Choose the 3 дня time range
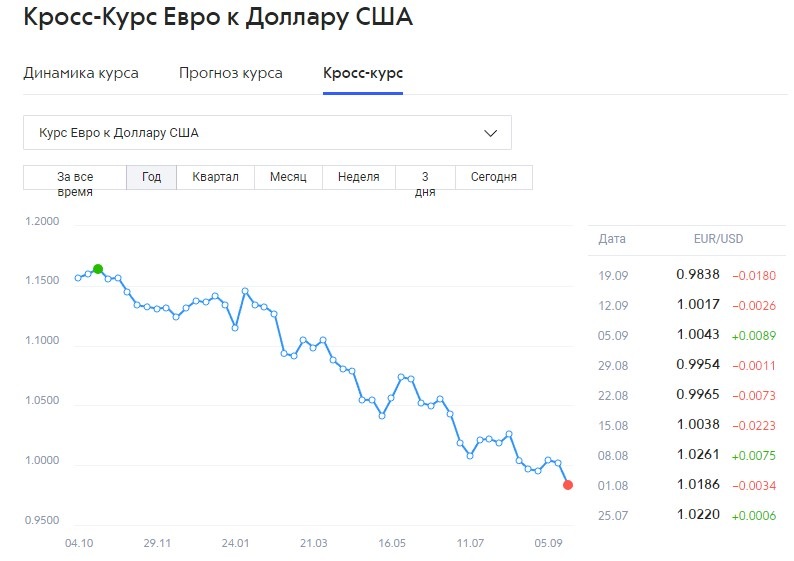The width and height of the screenshot is (794, 561). pyautogui.click(x=425, y=178)
